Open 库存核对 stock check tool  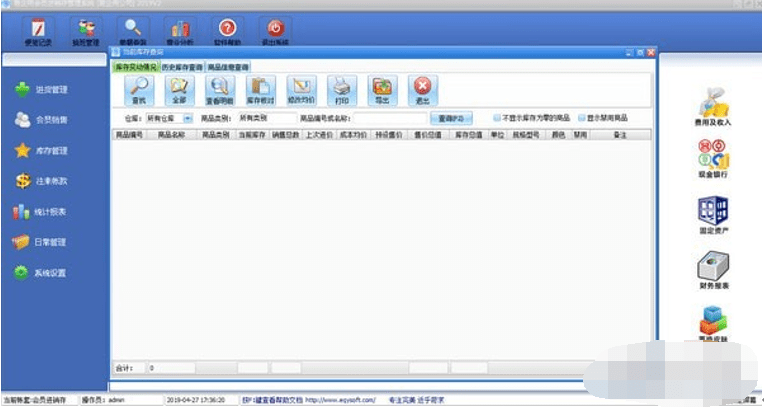(x=260, y=89)
